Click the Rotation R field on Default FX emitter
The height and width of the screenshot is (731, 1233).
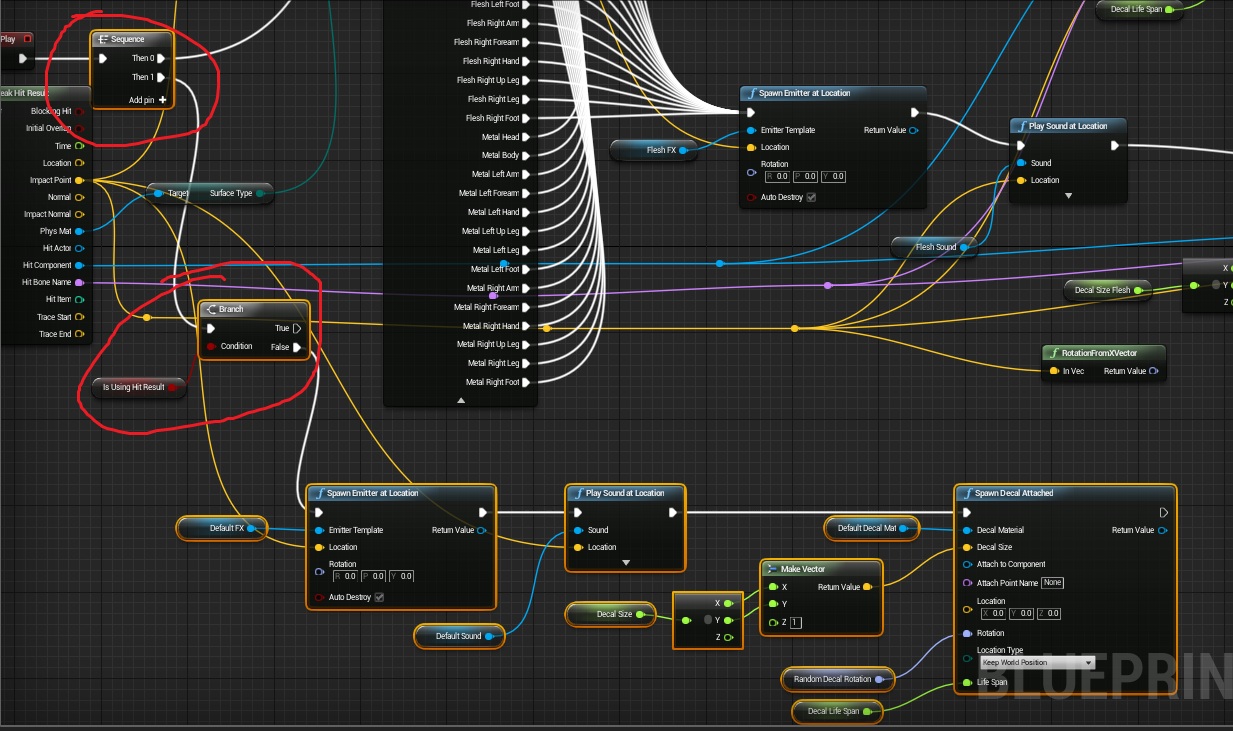click(345, 576)
